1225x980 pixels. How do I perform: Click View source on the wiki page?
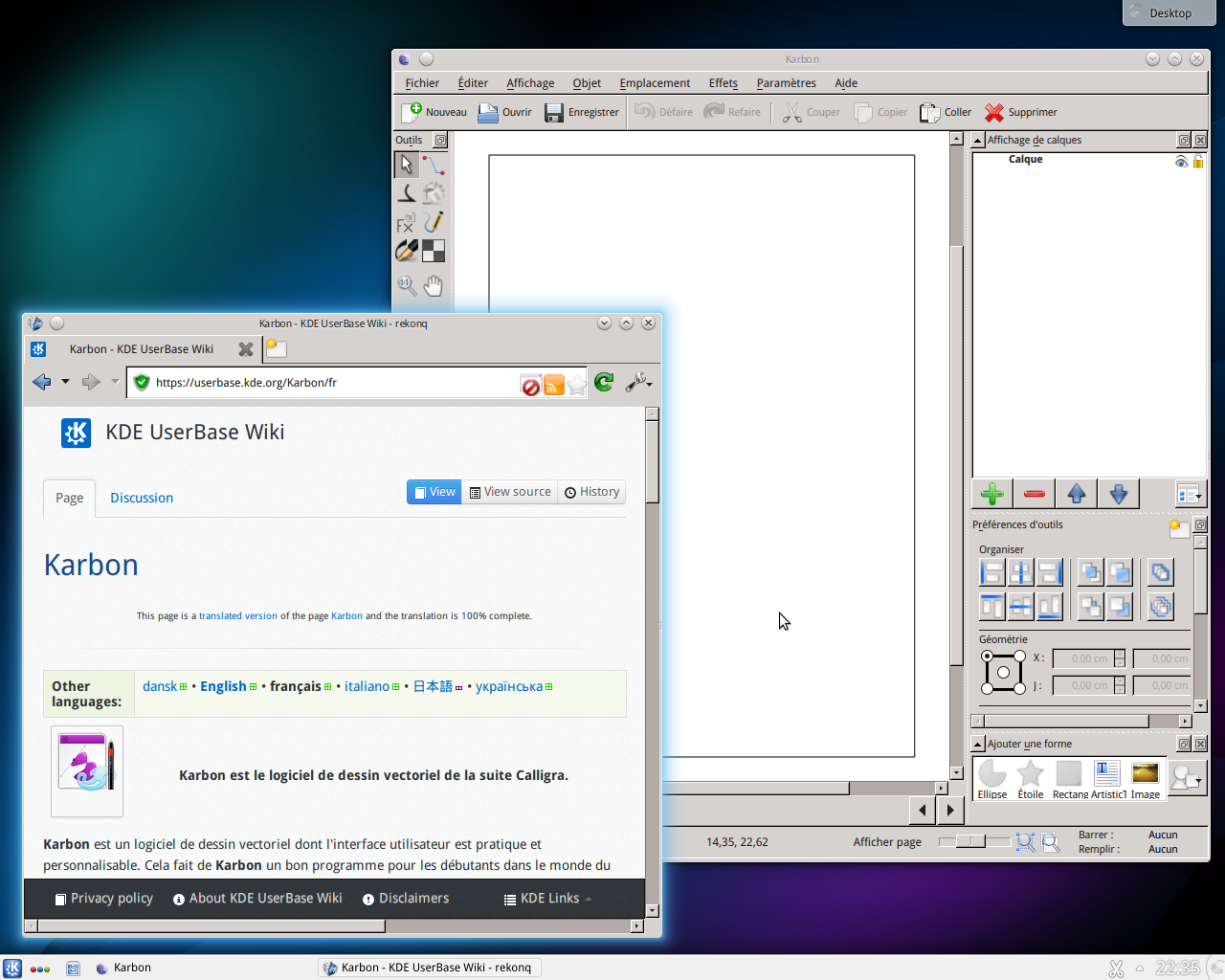[510, 492]
